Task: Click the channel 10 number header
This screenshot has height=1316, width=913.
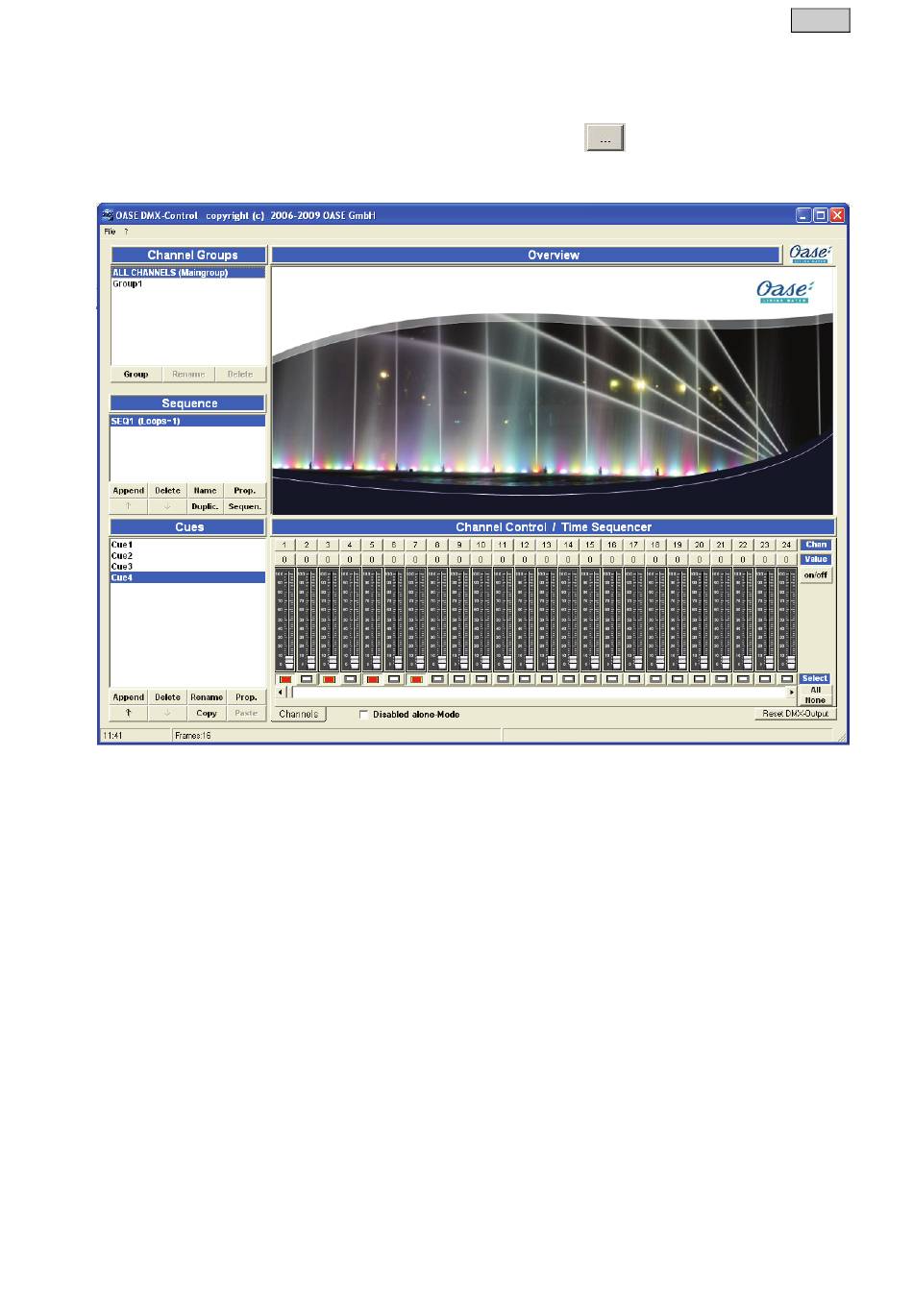Action: (481, 545)
